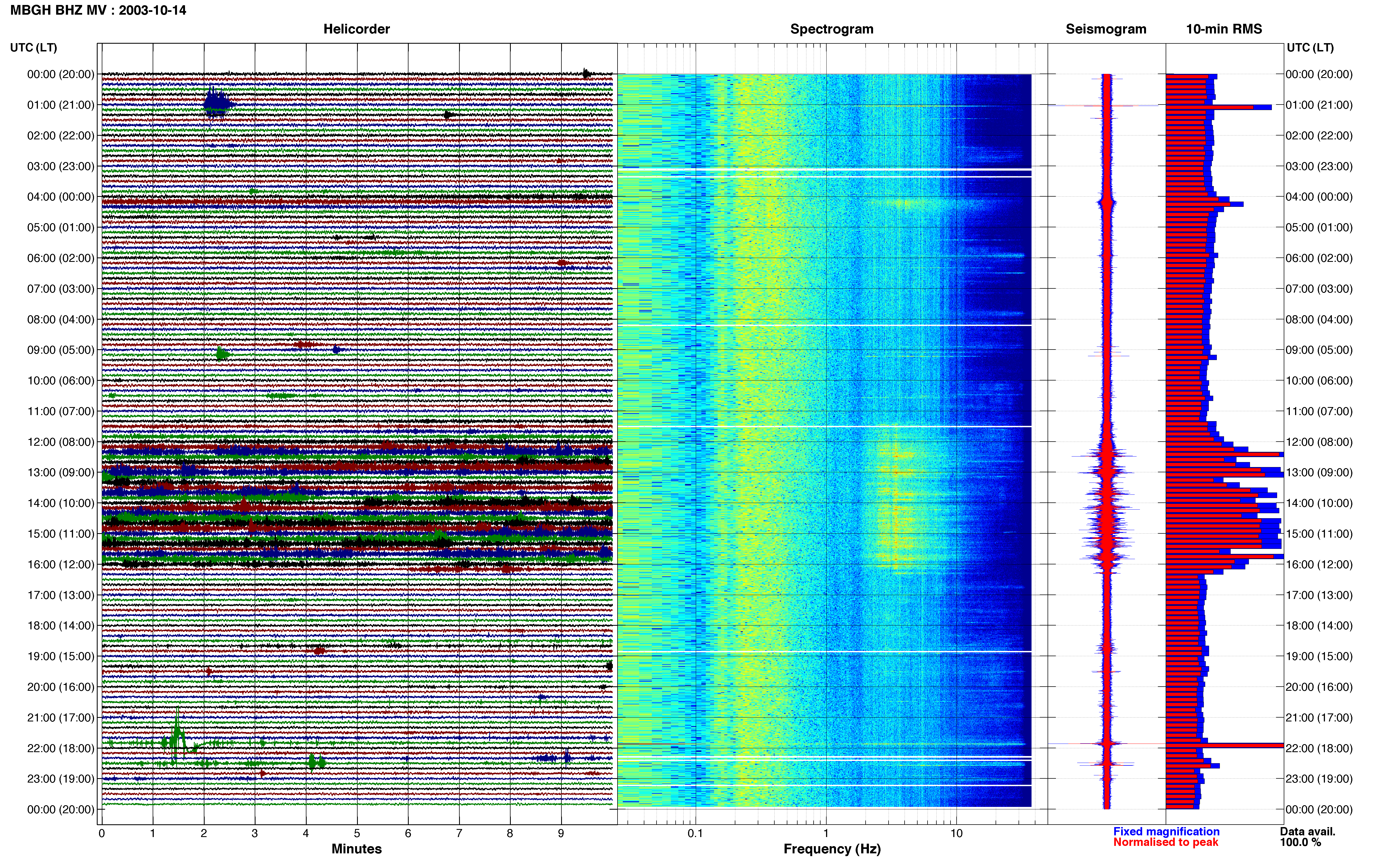
Task: Click the yellow 3 Hz spectrogram band near 15:00
Action: [895, 531]
